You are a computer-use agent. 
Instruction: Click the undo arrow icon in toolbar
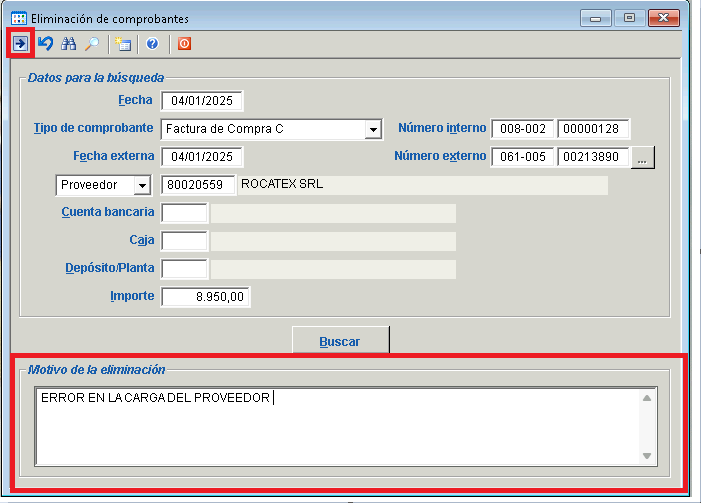(x=45, y=44)
